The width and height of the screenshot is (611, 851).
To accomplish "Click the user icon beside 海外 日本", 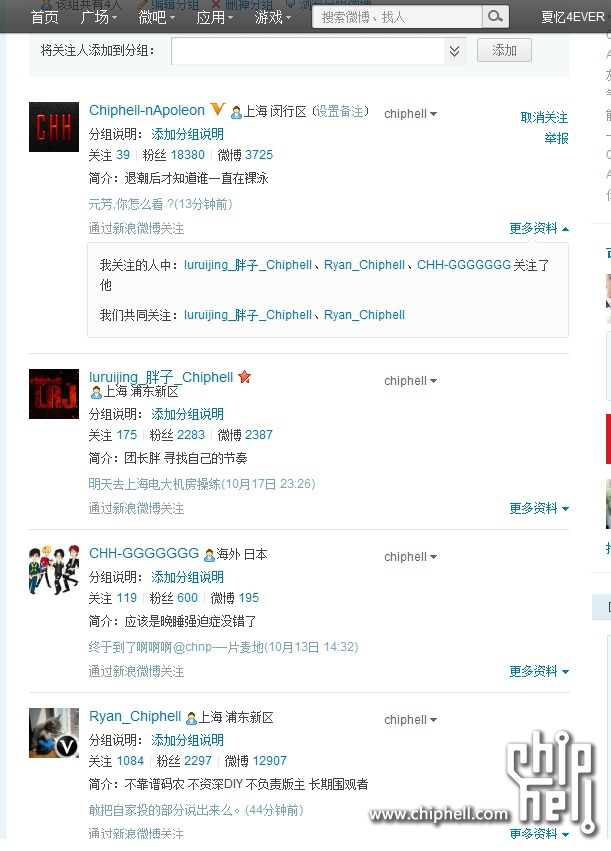I will click(209, 555).
